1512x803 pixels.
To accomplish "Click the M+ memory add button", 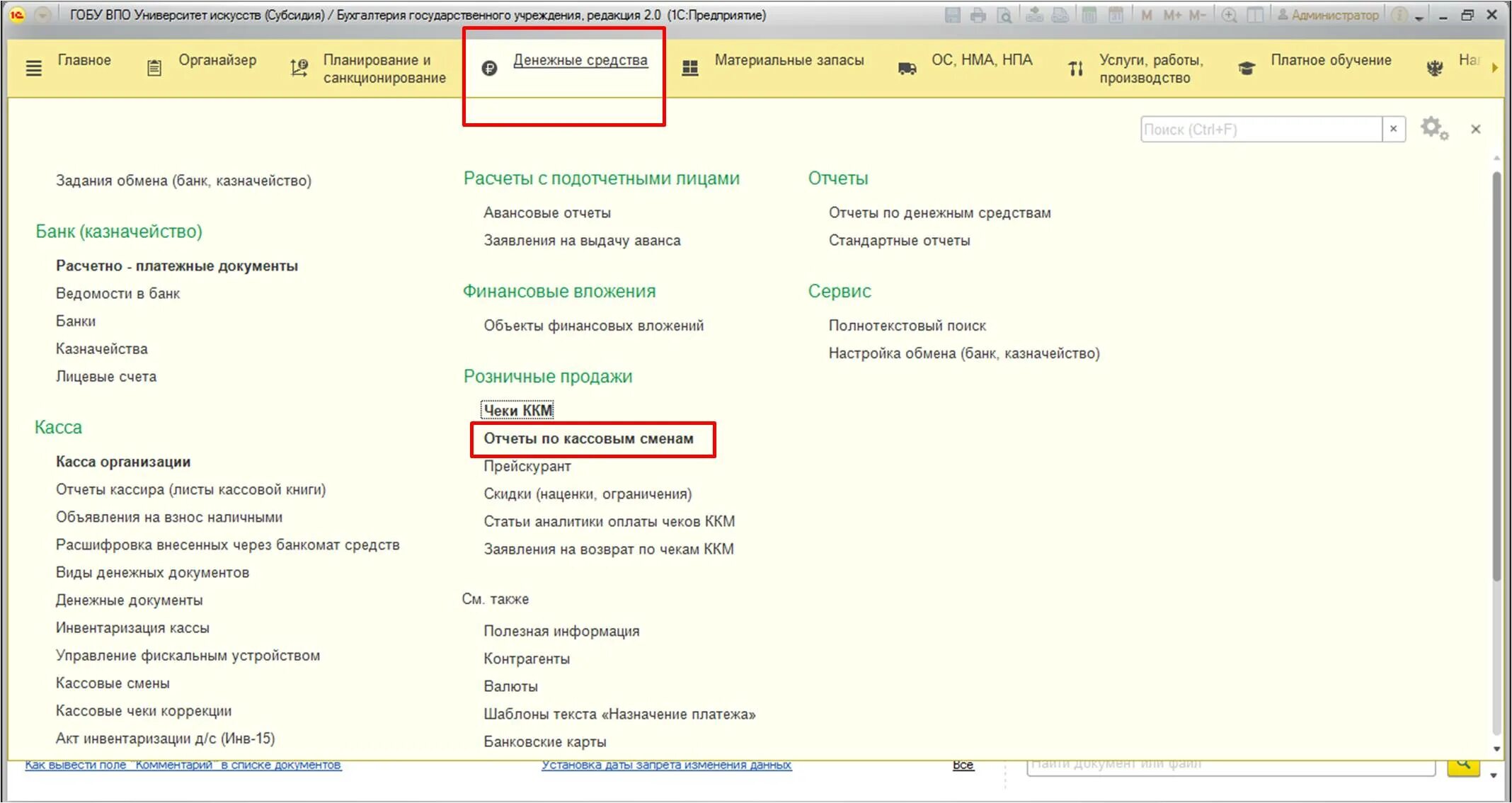I will tap(1172, 15).
